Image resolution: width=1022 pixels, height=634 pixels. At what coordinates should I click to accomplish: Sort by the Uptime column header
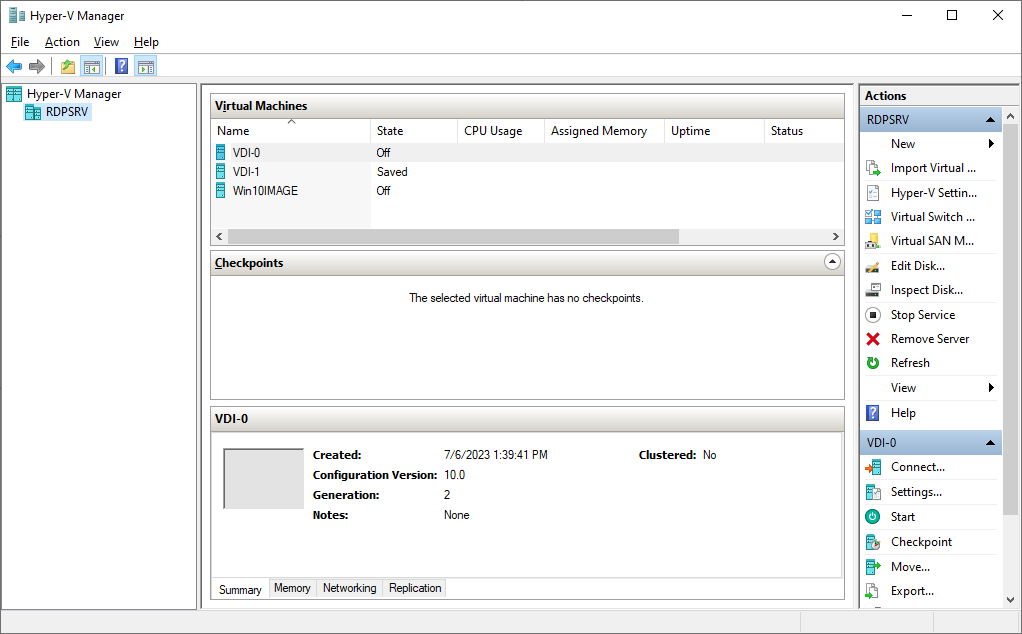pyautogui.click(x=714, y=131)
